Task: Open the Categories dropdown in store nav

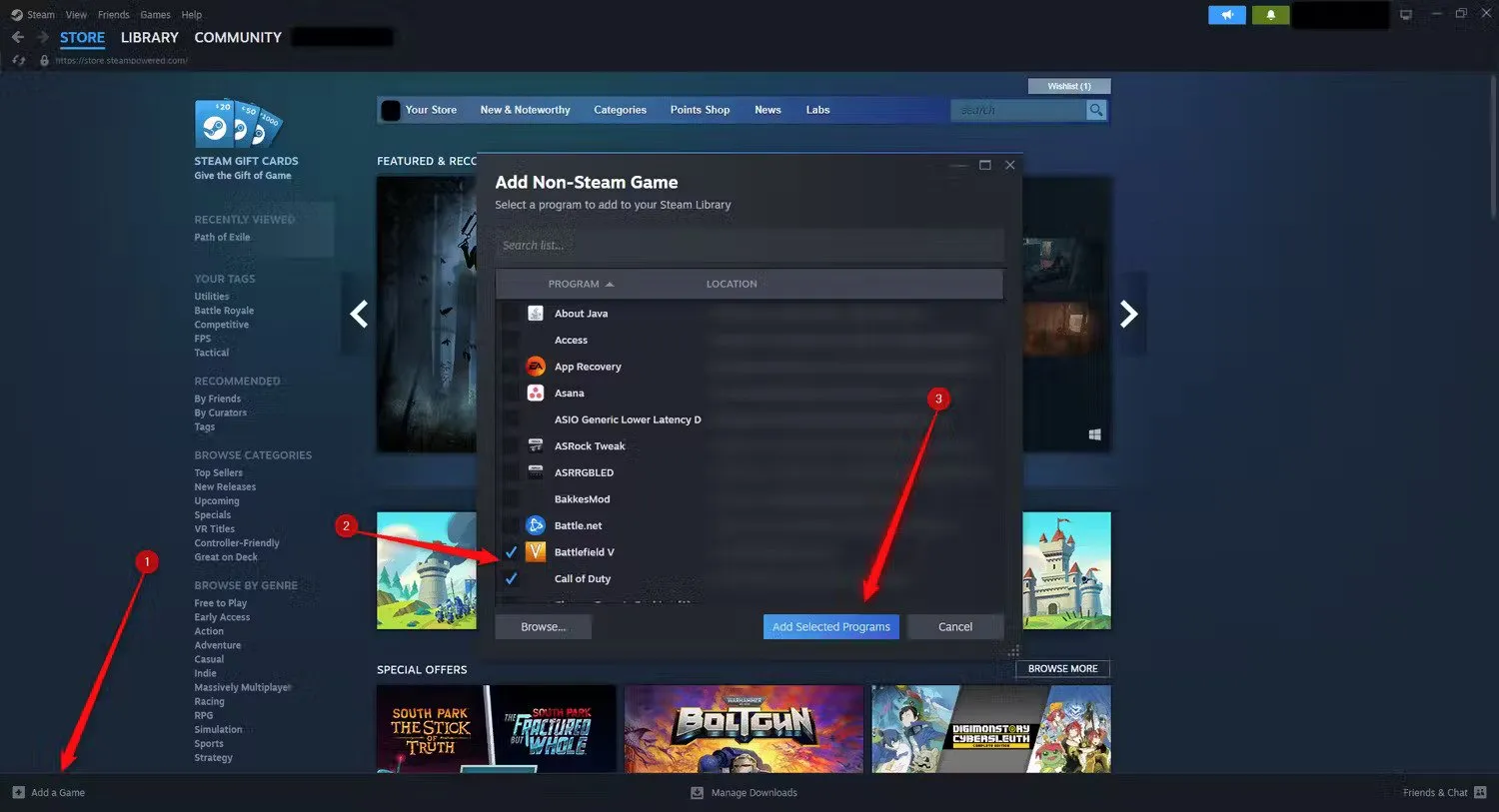Action: click(x=620, y=110)
